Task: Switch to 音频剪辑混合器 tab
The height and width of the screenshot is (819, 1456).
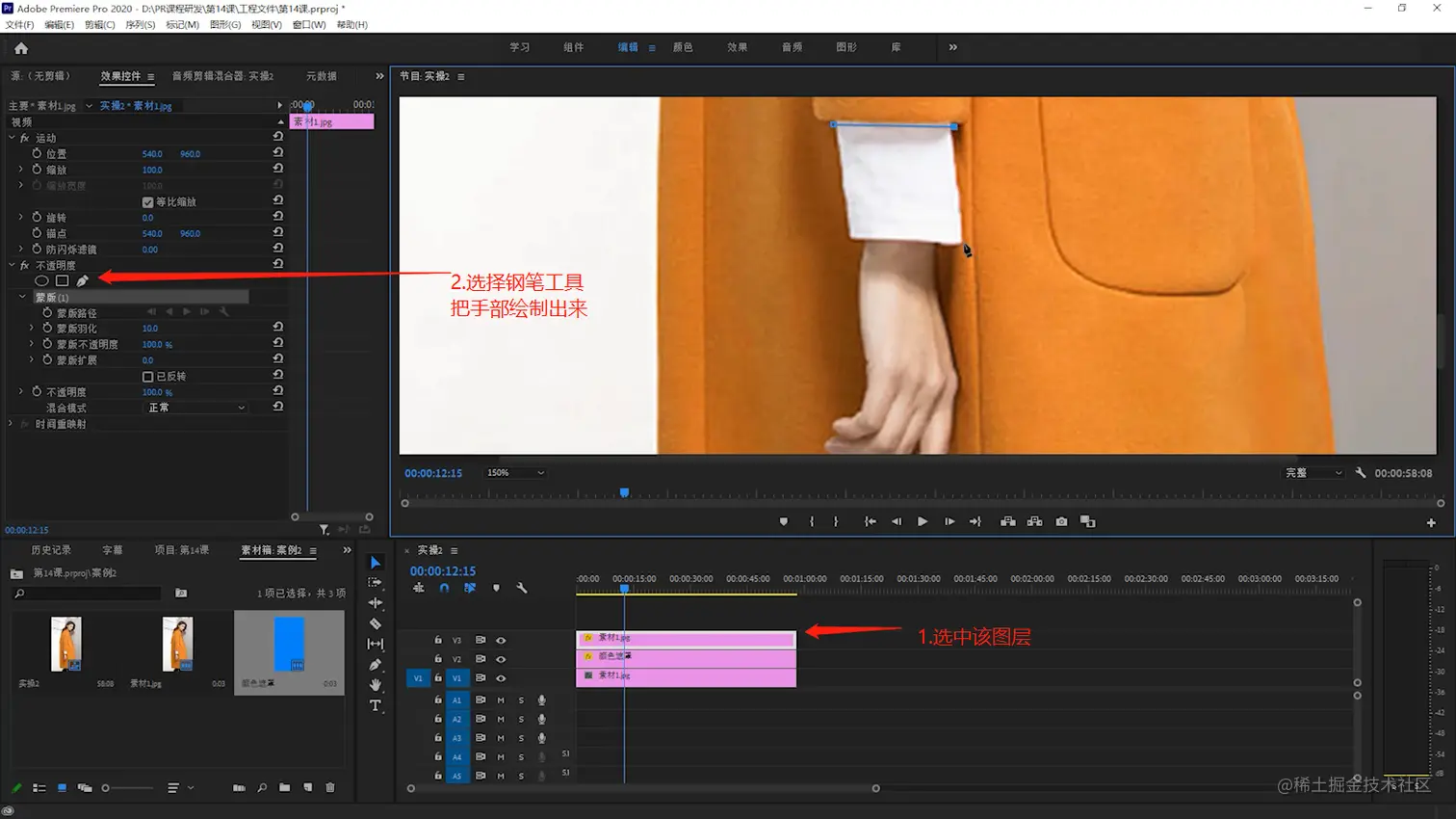Action: click(222, 76)
